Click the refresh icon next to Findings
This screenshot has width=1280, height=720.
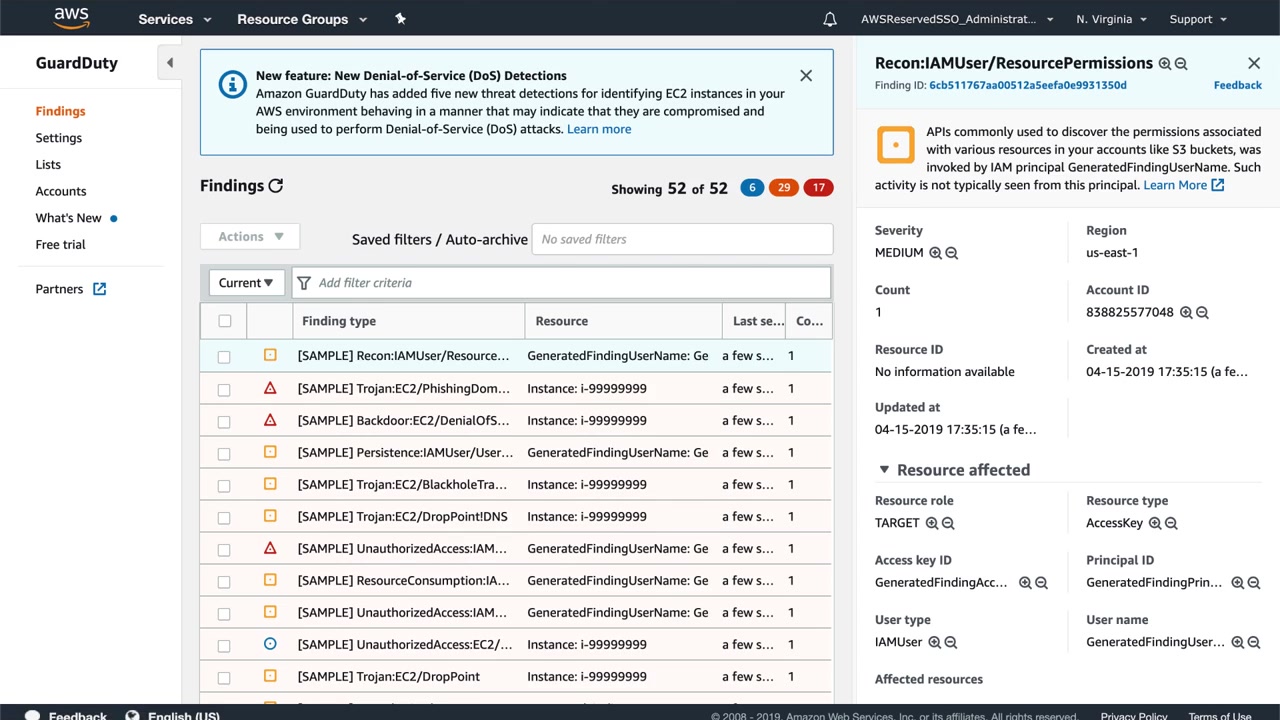coord(276,186)
